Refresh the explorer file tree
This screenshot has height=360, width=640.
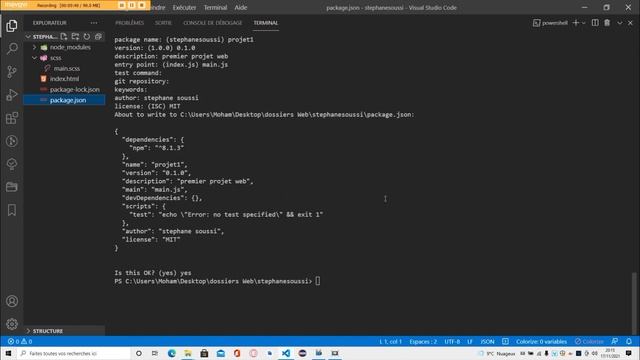87,37
